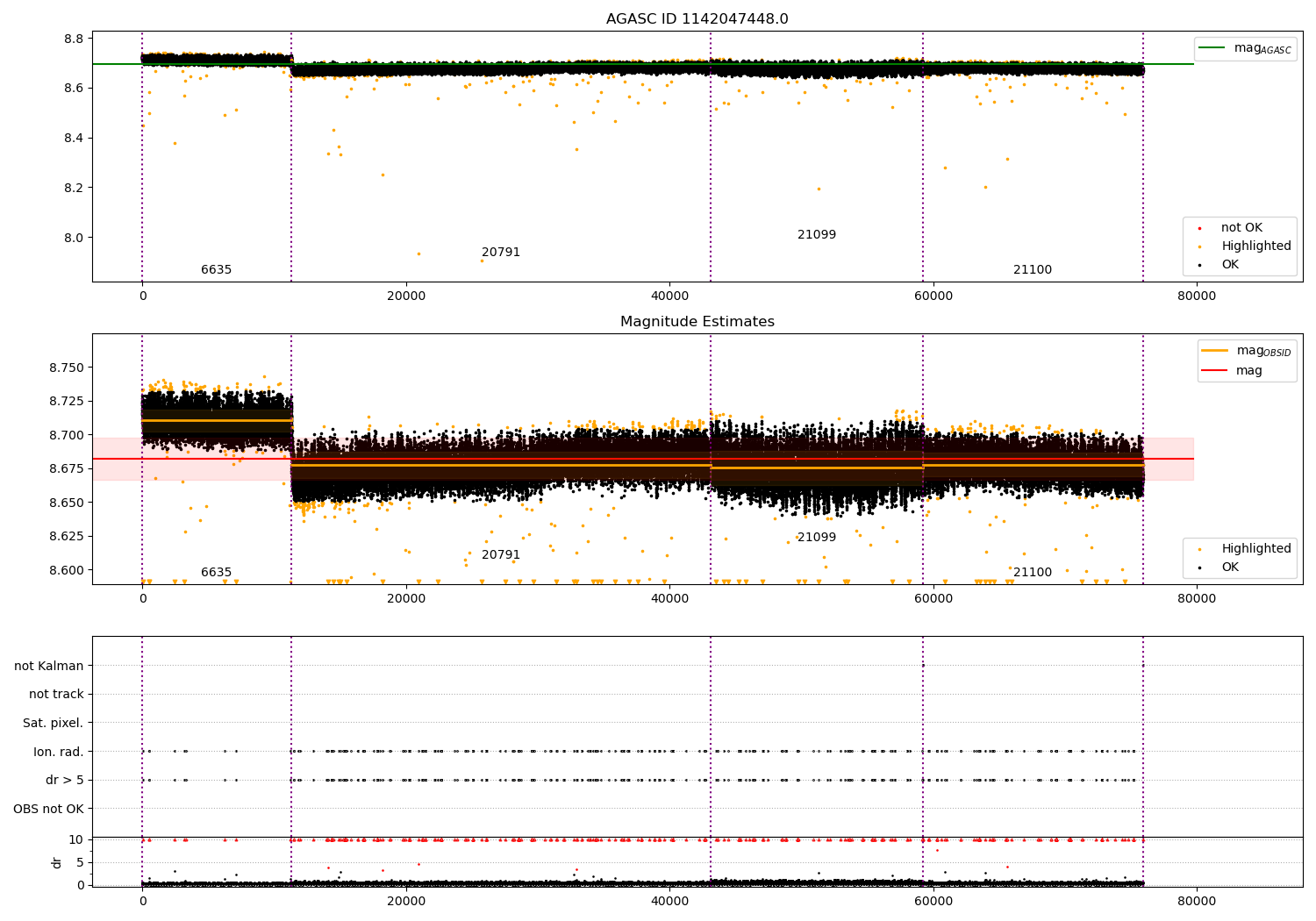Select the 'OBS not OK' row label
The height and width of the screenshot is (921, 1316).
coord(49,809)
